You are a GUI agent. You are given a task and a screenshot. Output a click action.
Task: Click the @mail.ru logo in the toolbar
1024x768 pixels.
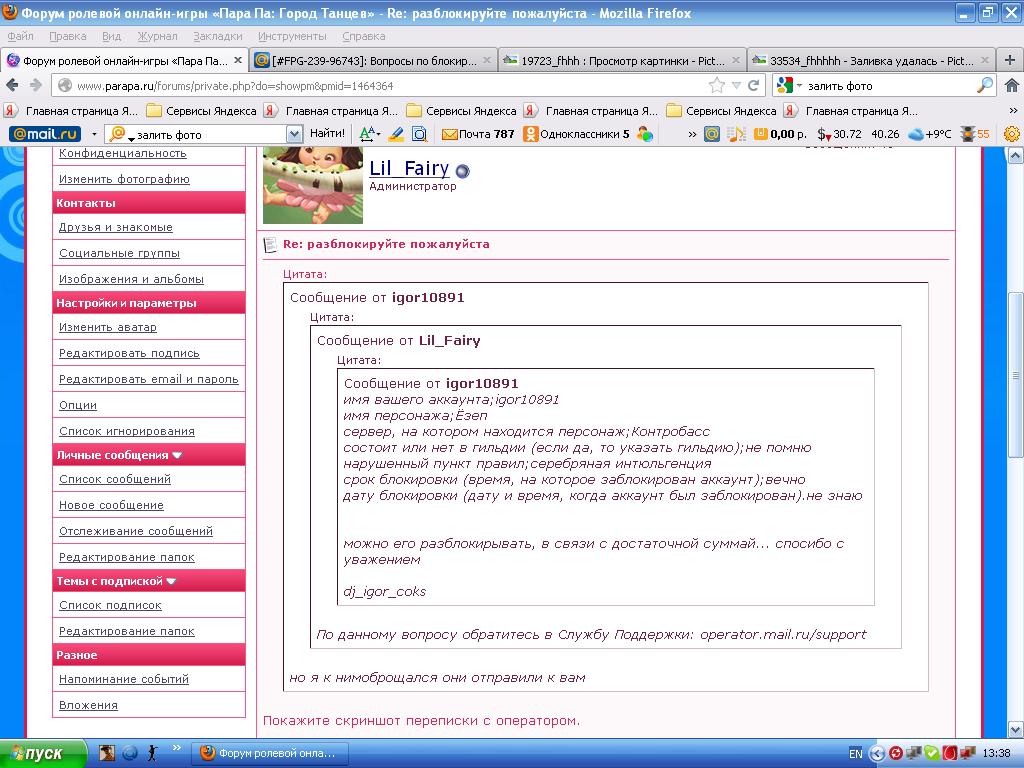tap(44, 134)
